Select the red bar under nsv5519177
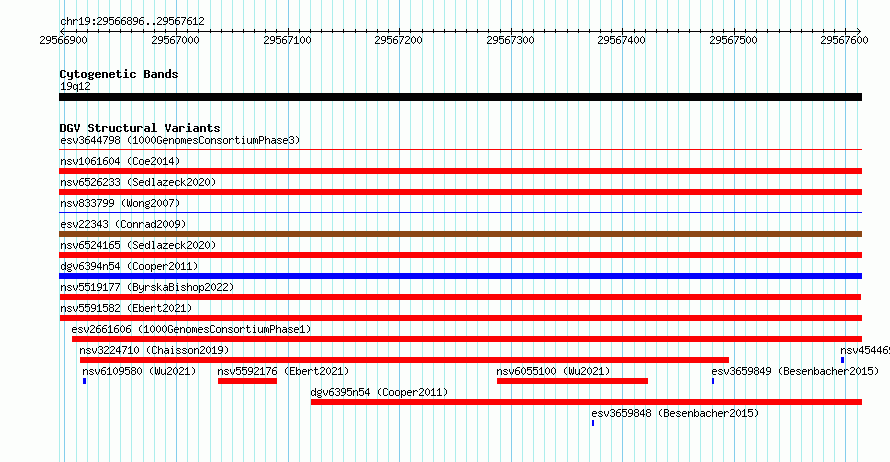Screen dimensions: 890x462 pos(460,297)
